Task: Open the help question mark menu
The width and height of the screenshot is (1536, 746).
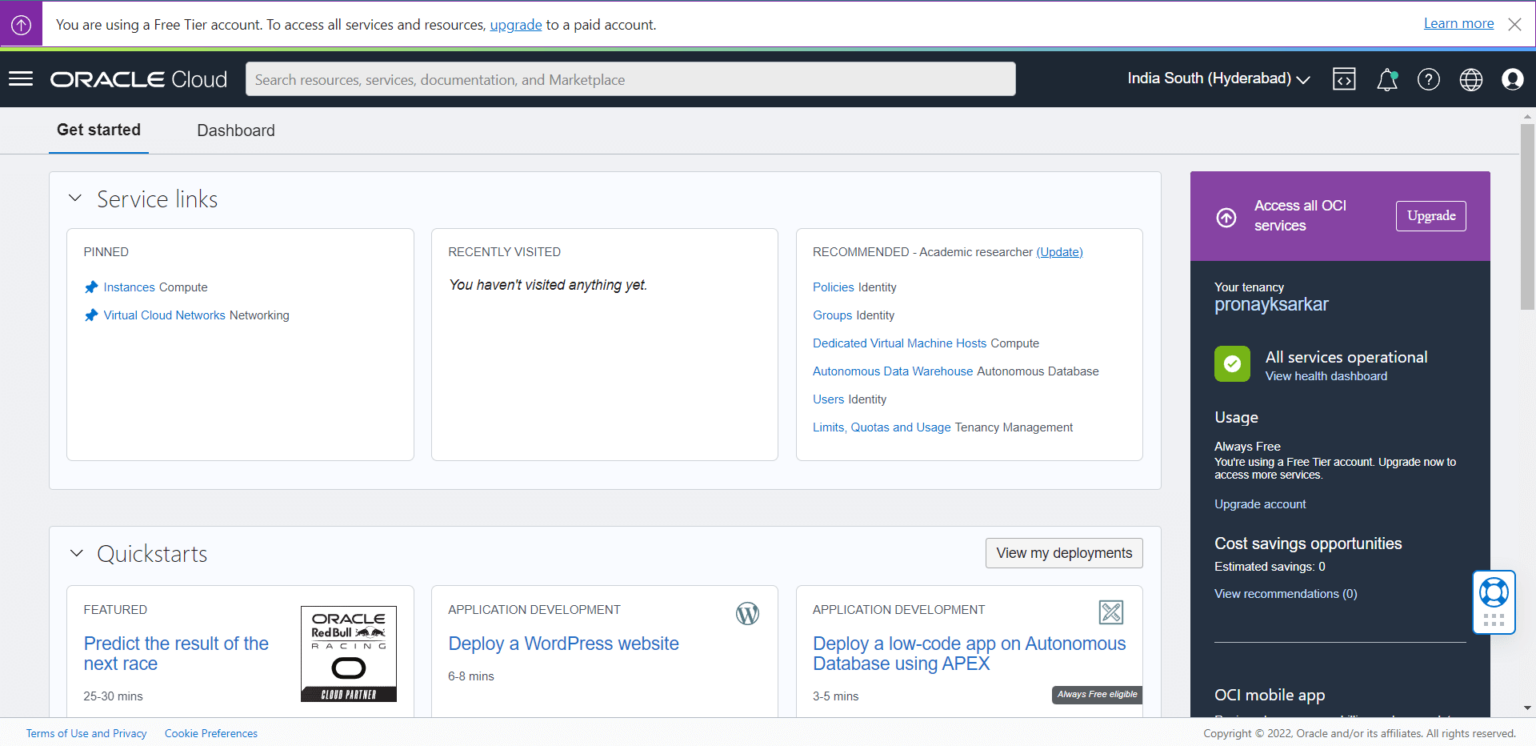Action: pos(1428,79)
